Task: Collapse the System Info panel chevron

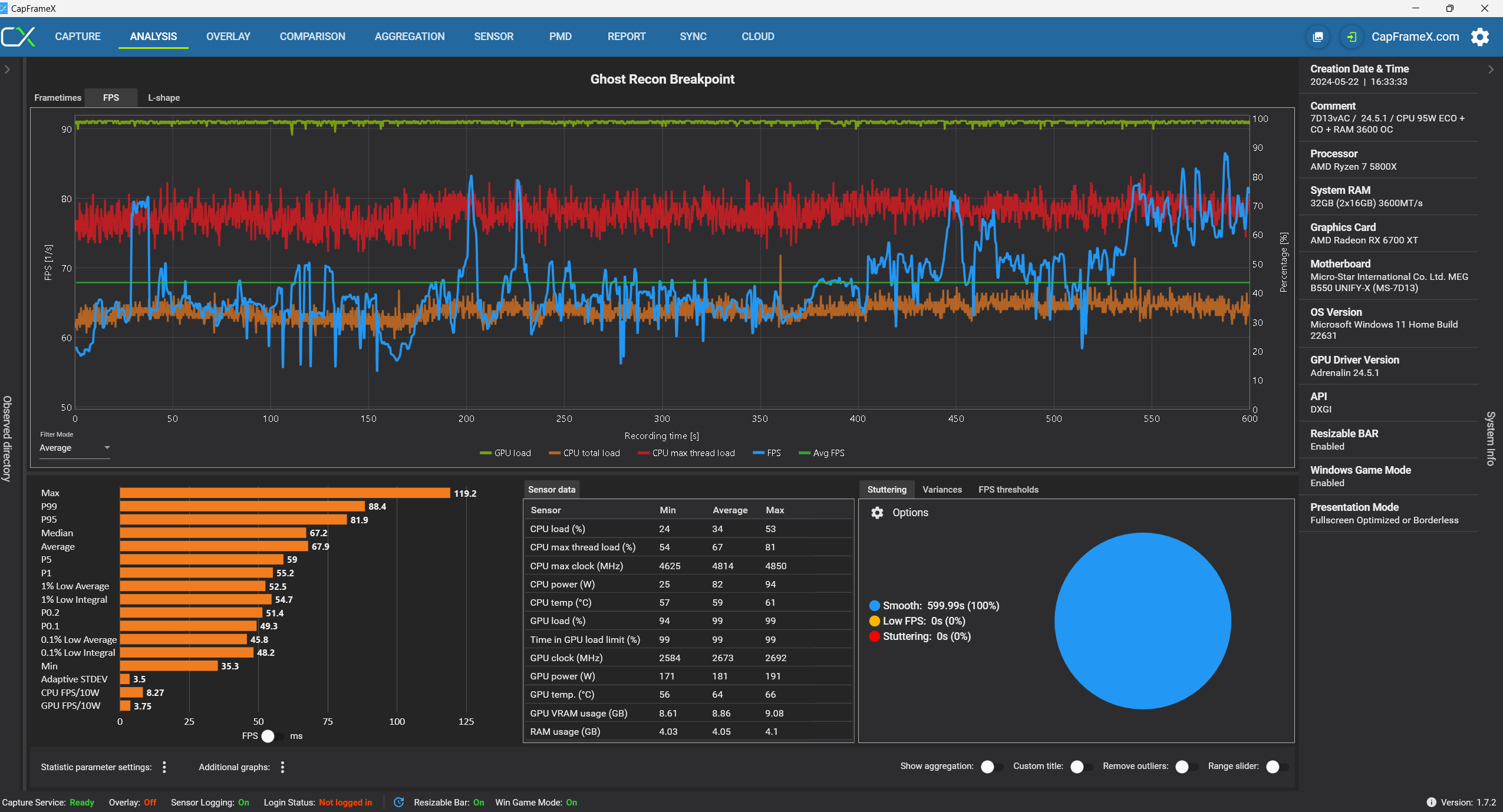Action: tap(1491, 70)
